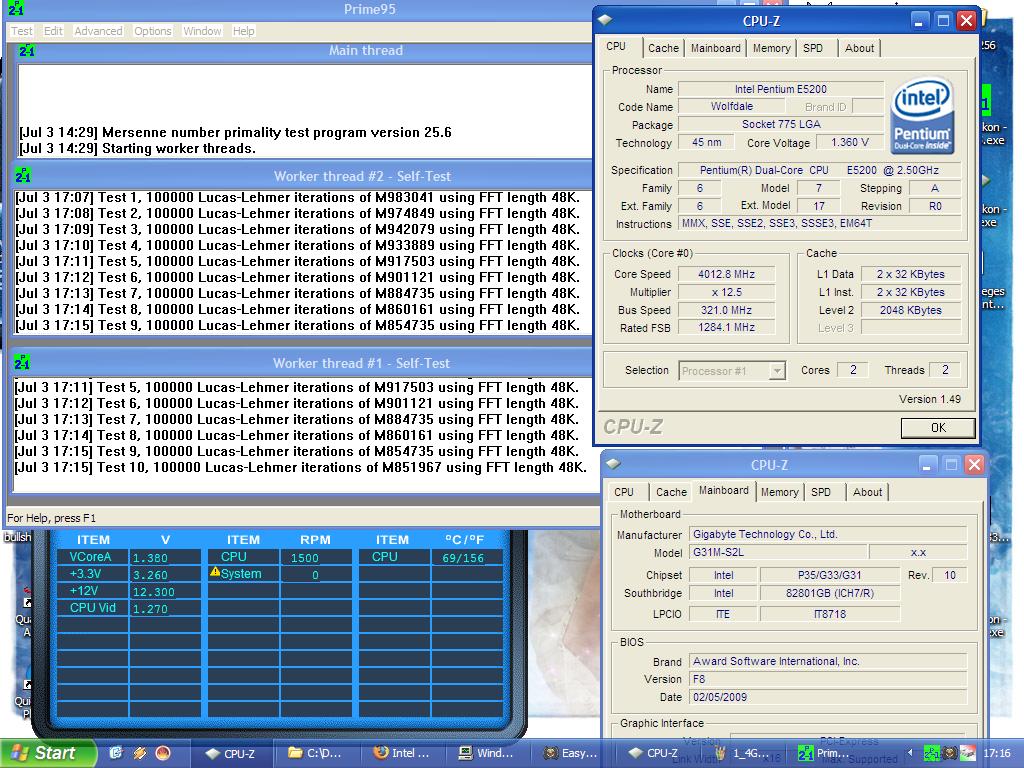
Task: Click the Core Speed value 4012.8 MHz
Action: (726, 274)
